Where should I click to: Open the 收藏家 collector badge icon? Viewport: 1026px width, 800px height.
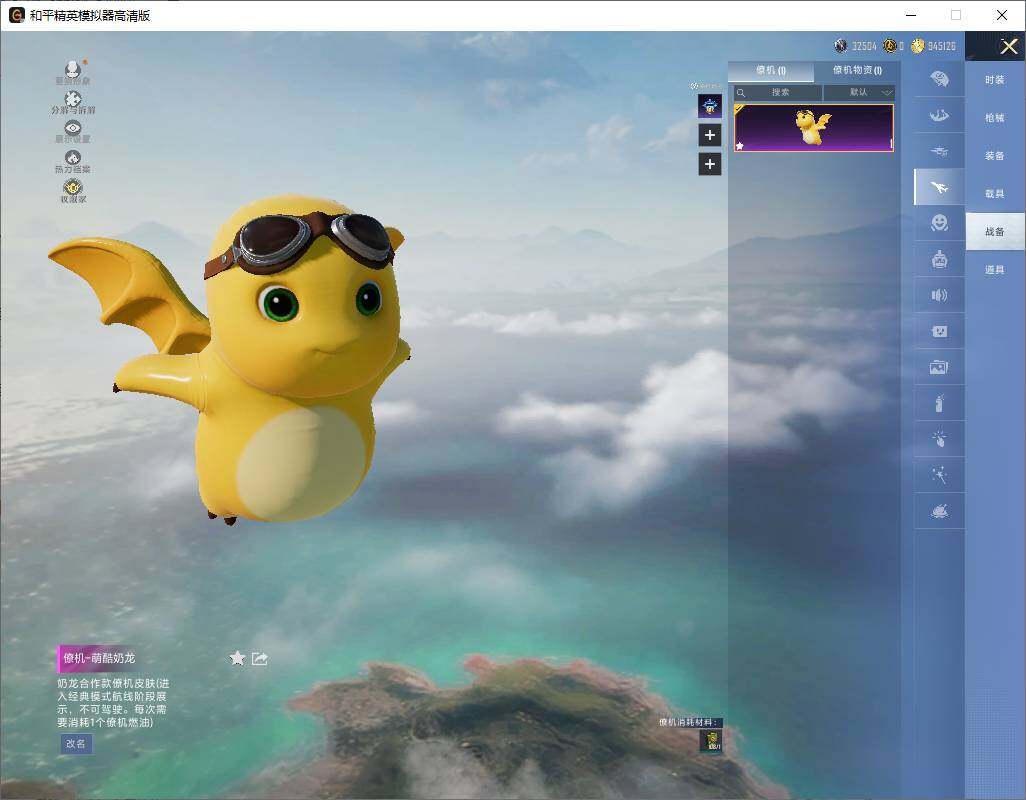tap(73, 187)
